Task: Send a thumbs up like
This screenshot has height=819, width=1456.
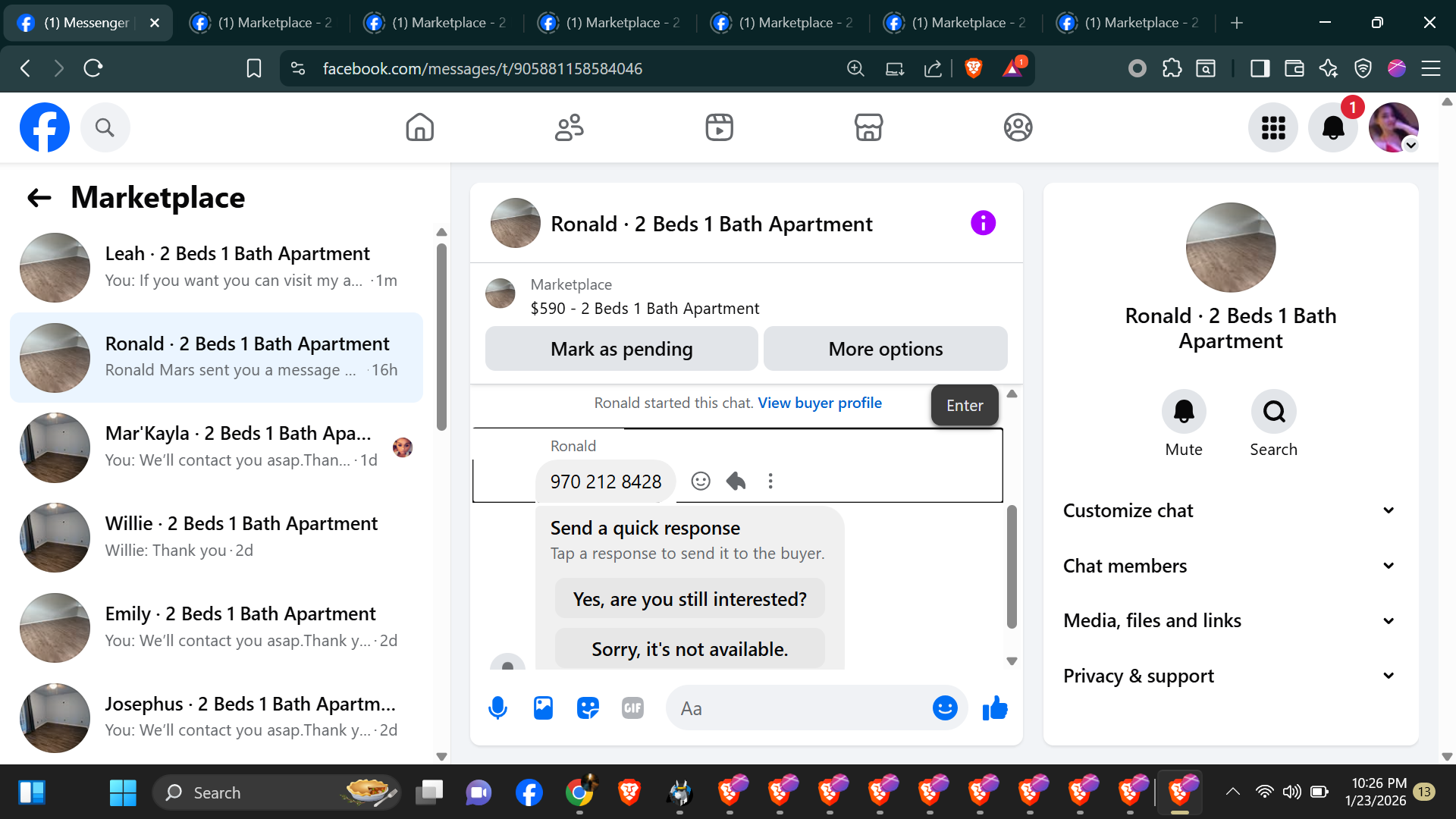Action: point(995,708)
